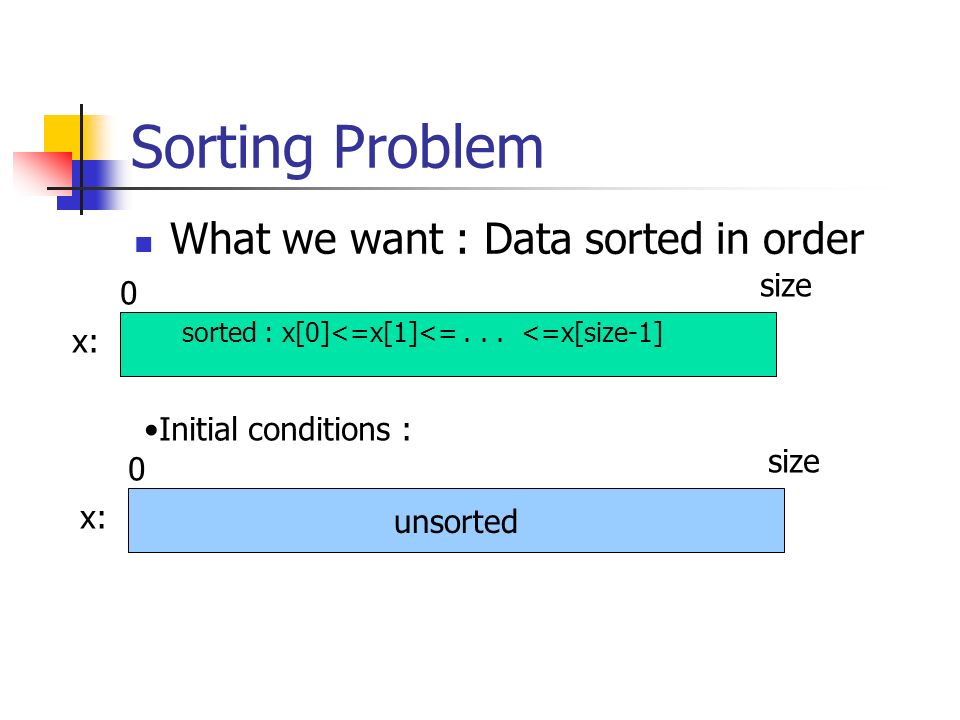Viewport: 960px width, 720px height.
Task: Click the bullet dot before Initial conditions
Action: 151,431
